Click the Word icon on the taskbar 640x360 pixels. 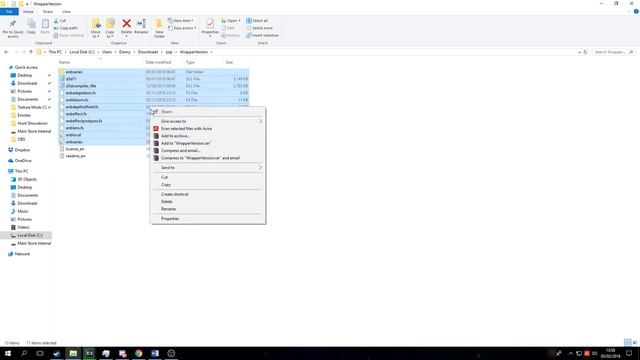[155, 353]
